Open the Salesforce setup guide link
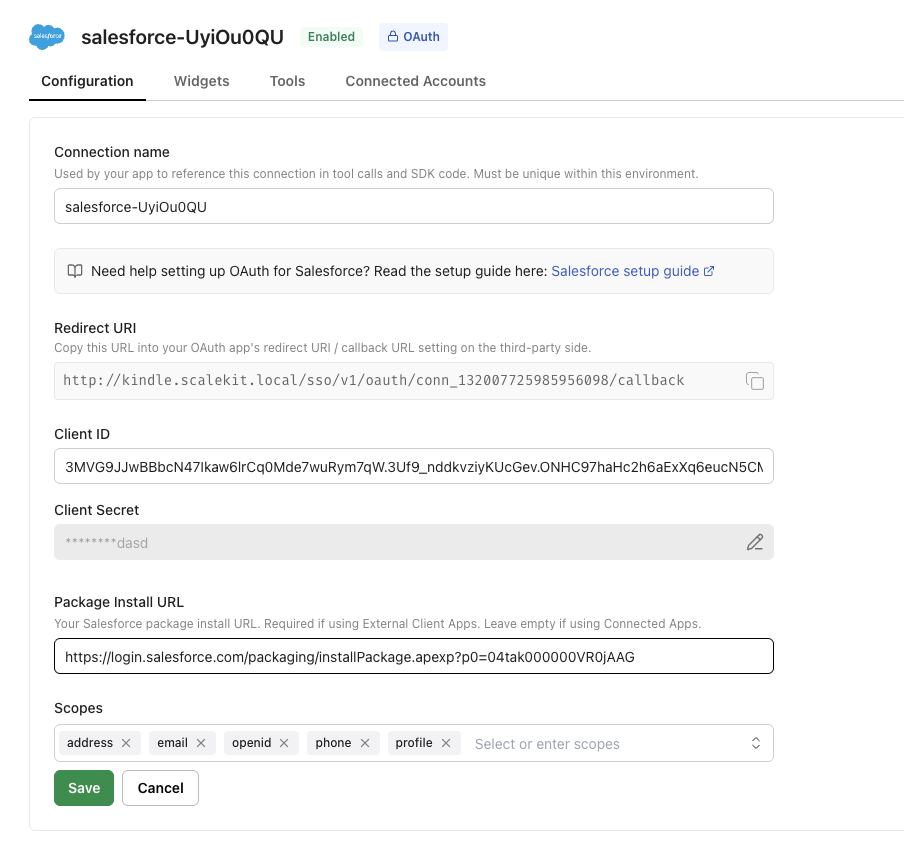The height and width of the screenshot is (855, 904). (625, 271)
